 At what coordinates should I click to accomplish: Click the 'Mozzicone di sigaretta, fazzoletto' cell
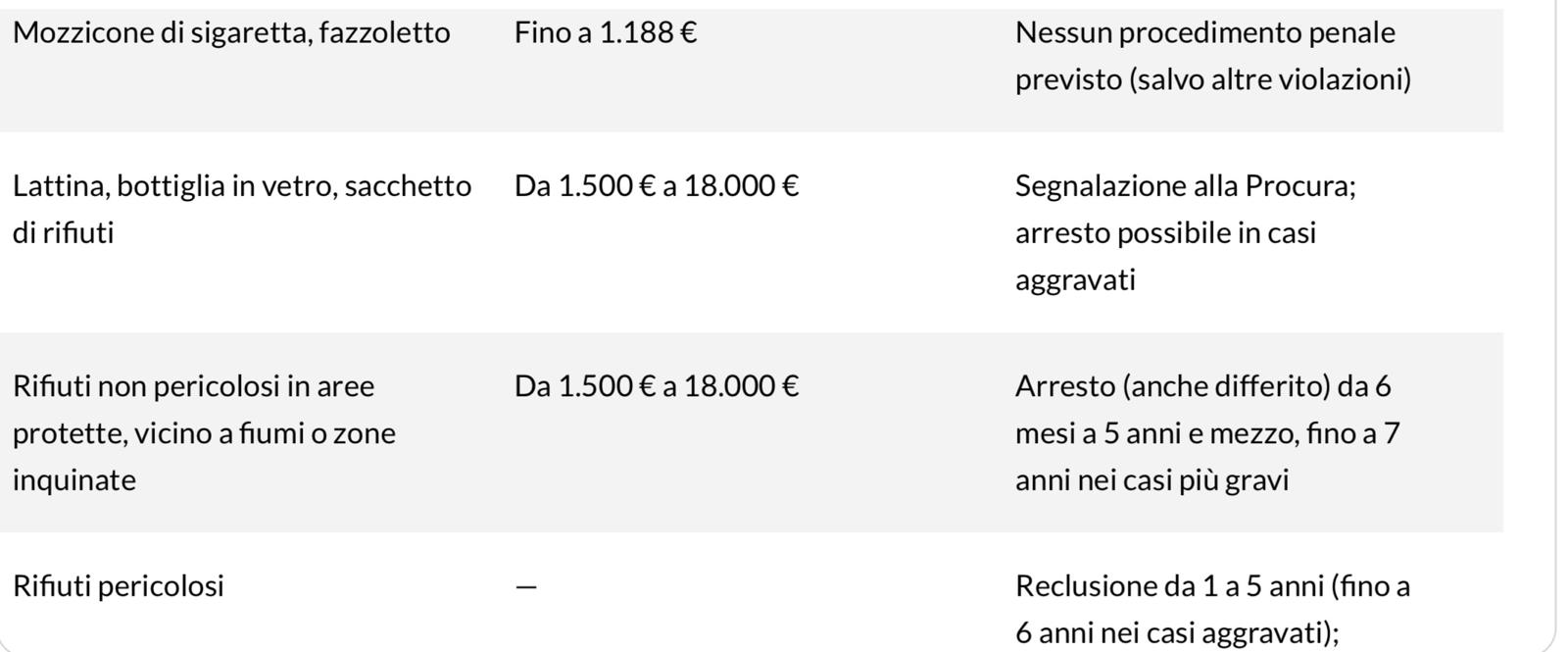point(231,32)
